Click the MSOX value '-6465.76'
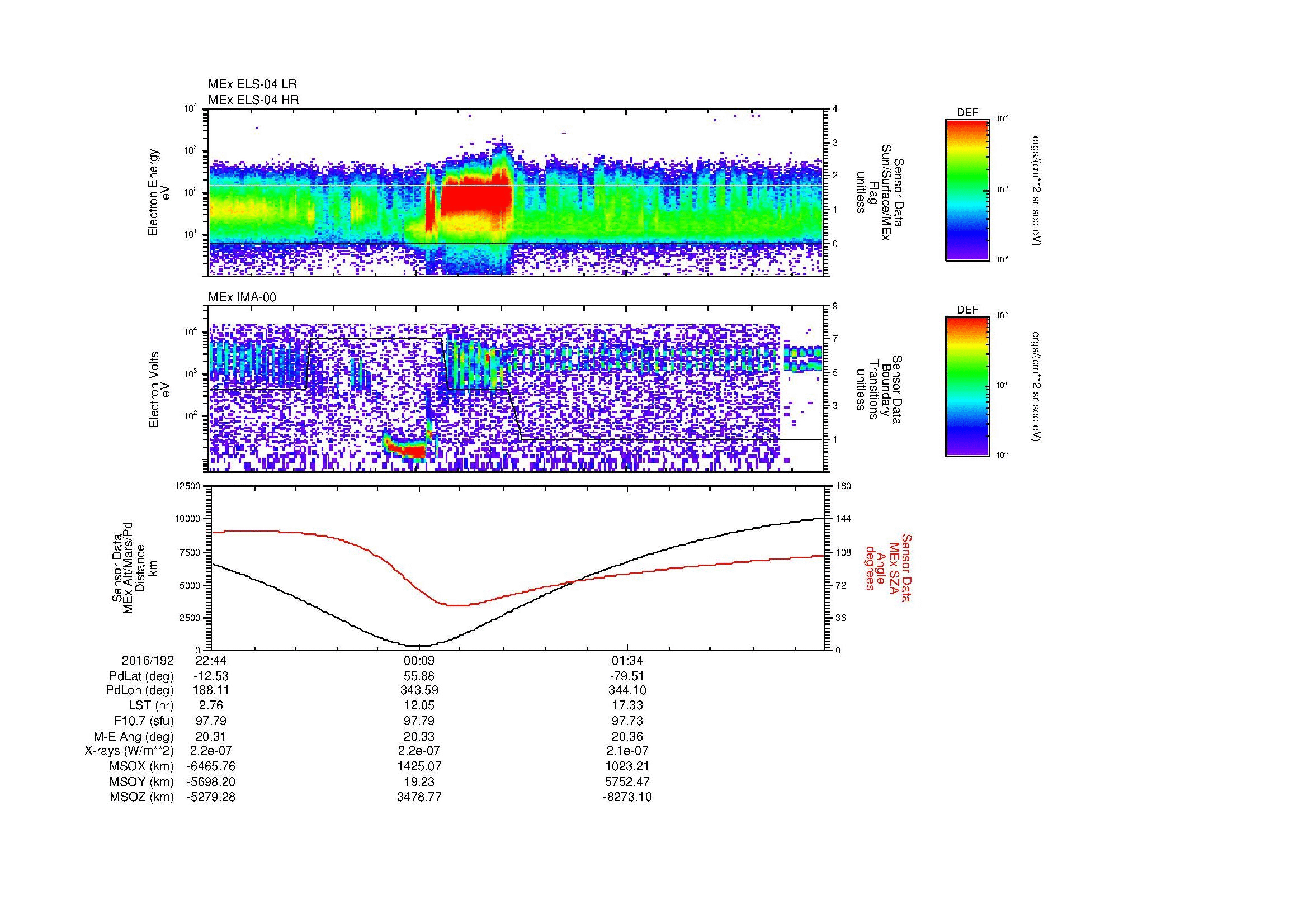This screenshot has width=1308, height=924. tap(211, 767)
